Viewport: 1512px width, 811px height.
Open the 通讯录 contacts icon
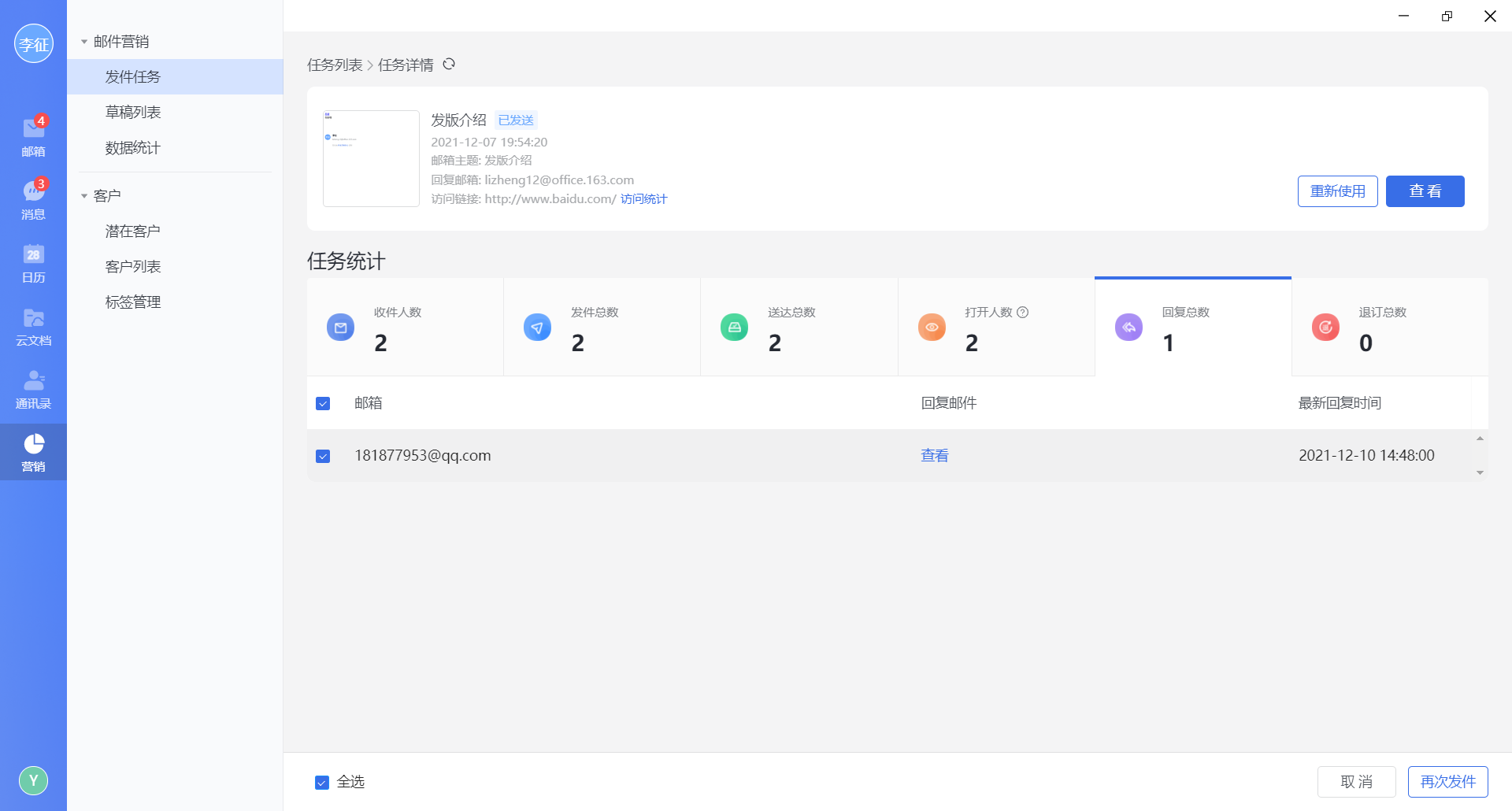[x=33, y=388]
